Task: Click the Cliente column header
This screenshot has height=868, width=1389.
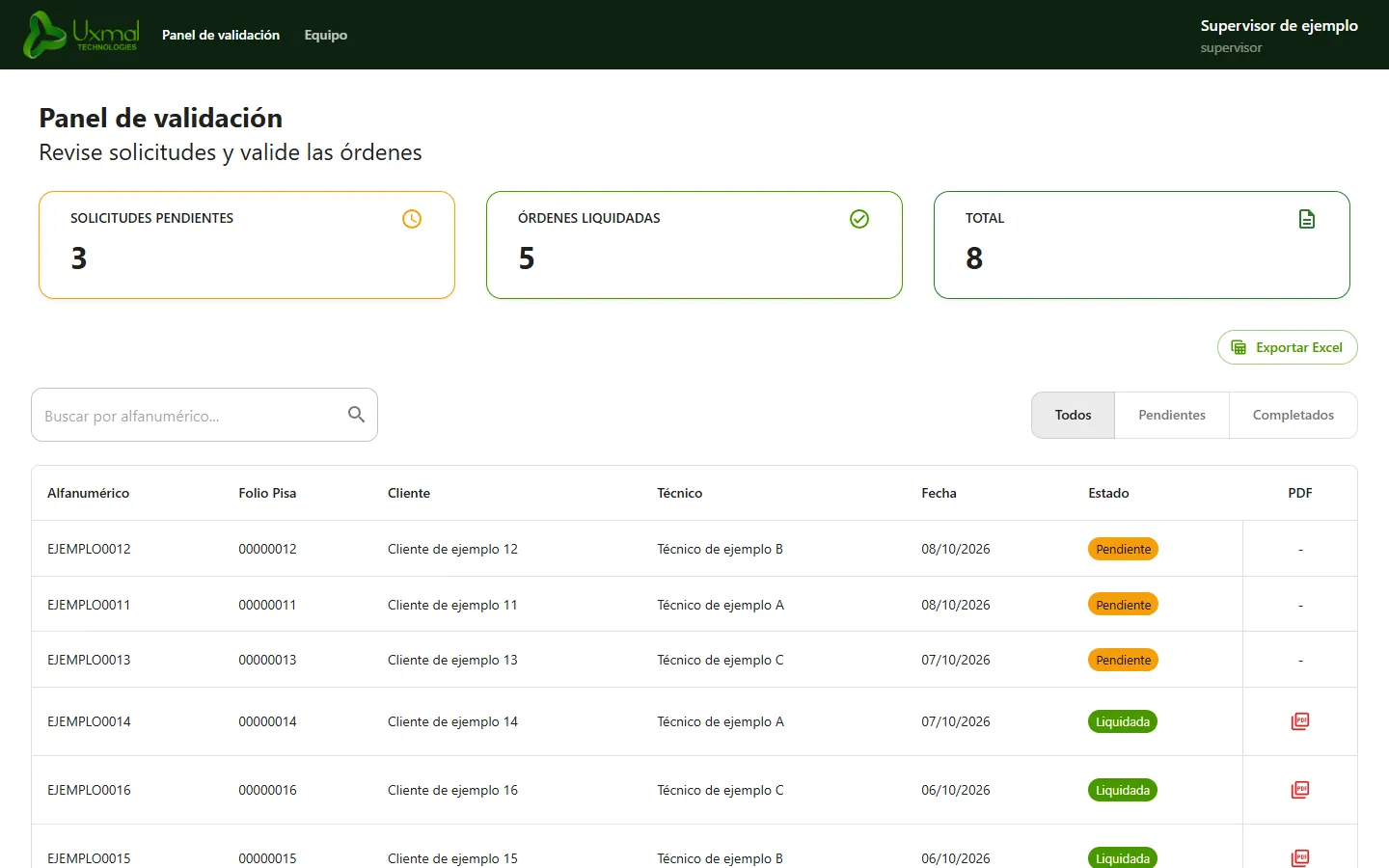Action: [x=409, y=493]
